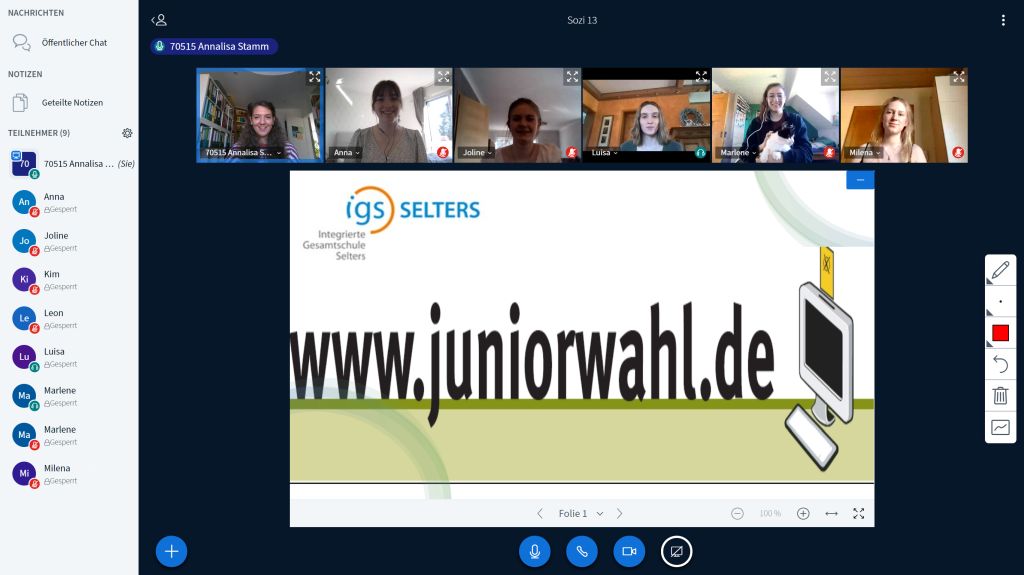Image resolution: width=1024 pixels, height=575 pixels.
Task: Select participant Joline in the list
Action: 69,241
